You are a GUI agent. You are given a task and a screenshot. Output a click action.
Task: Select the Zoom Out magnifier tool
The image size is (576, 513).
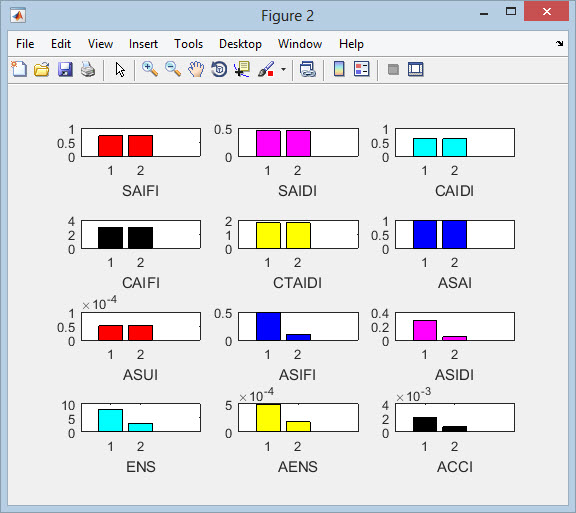pos(173,69)
